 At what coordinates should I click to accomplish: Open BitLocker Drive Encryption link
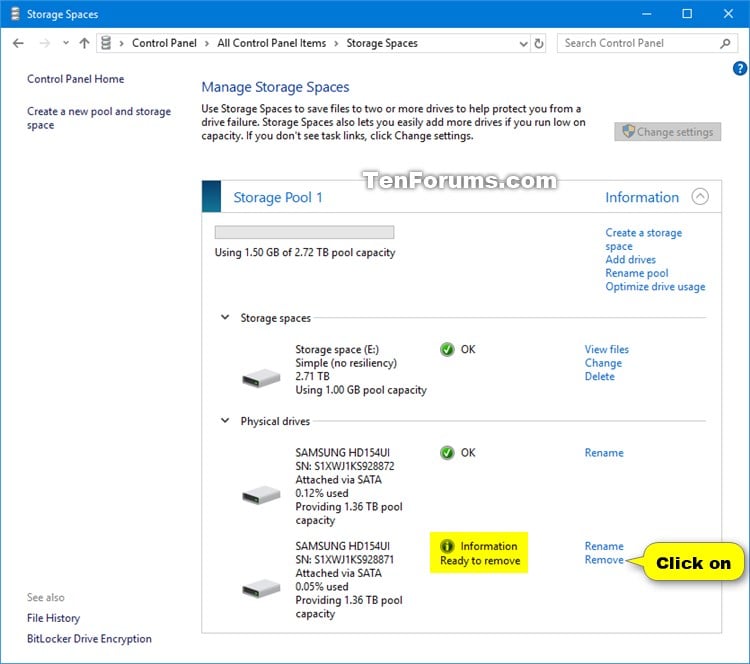89,639
